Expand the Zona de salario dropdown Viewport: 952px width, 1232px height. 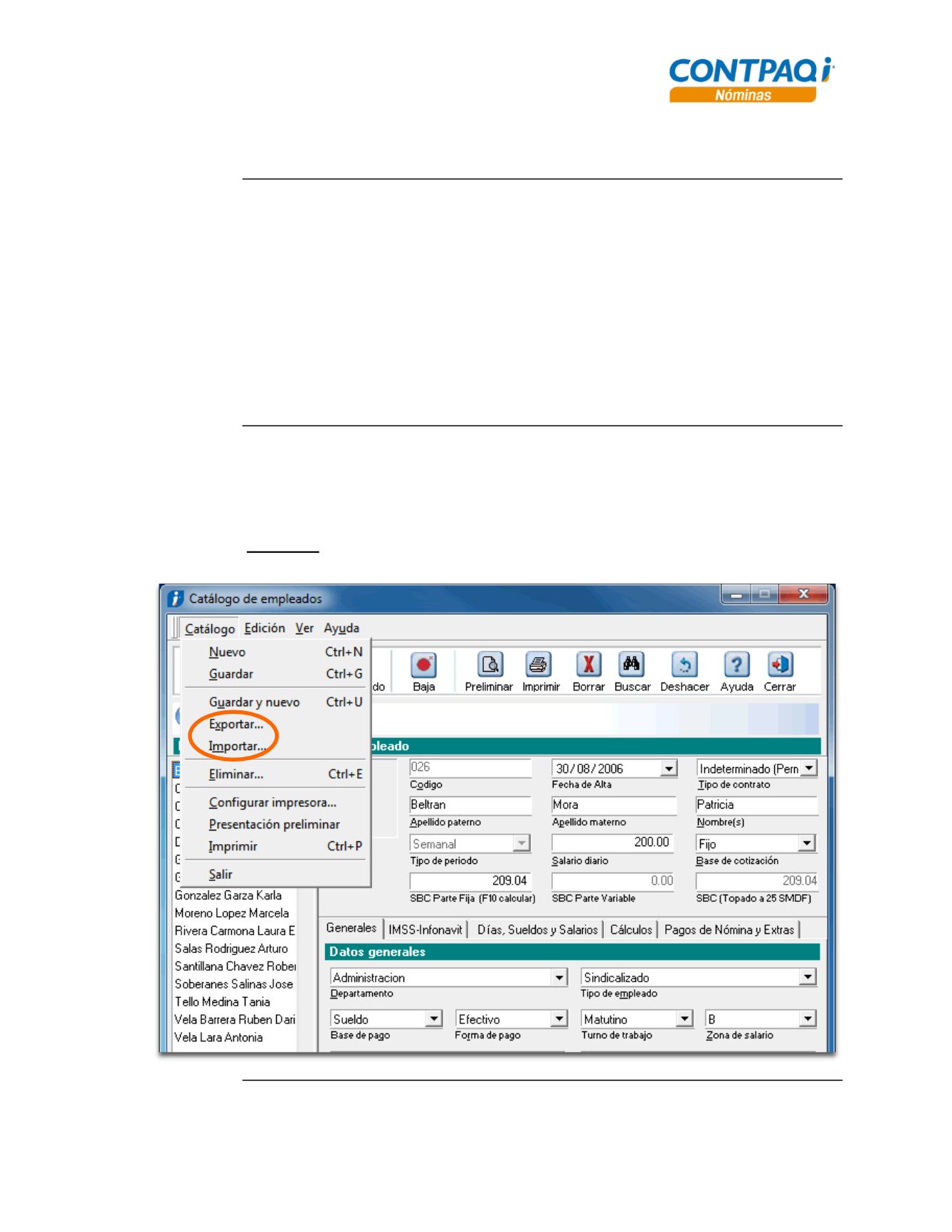pos(808,1019)
